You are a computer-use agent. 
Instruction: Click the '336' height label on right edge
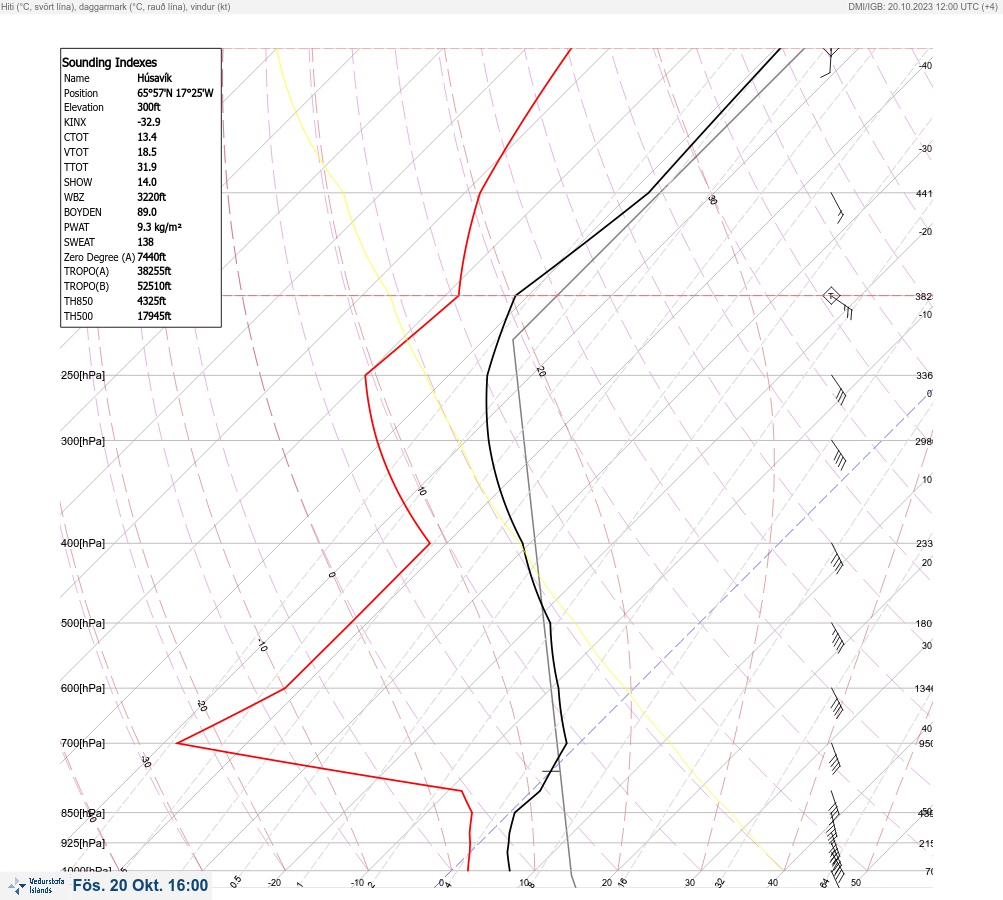[x=924, y=375]
